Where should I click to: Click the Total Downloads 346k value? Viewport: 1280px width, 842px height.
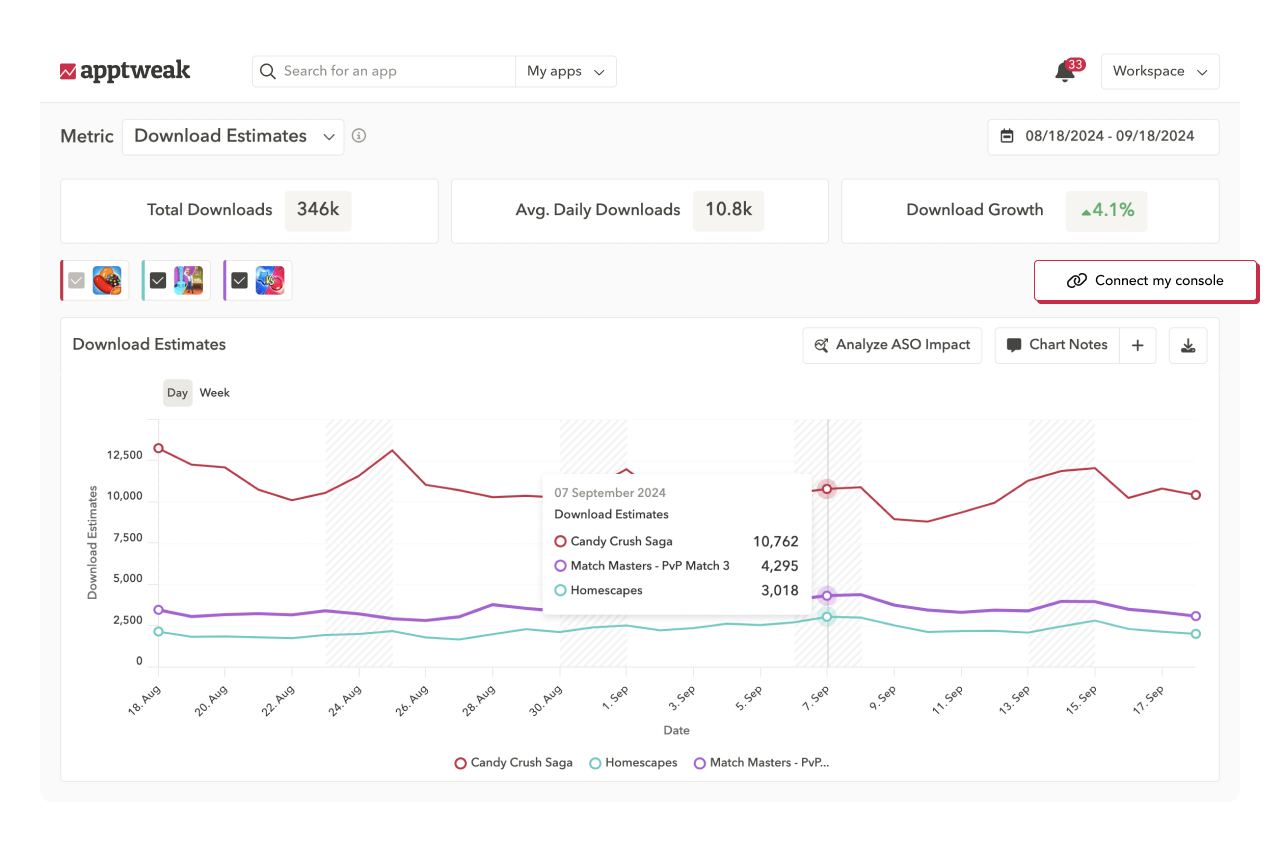click(318, 210)
